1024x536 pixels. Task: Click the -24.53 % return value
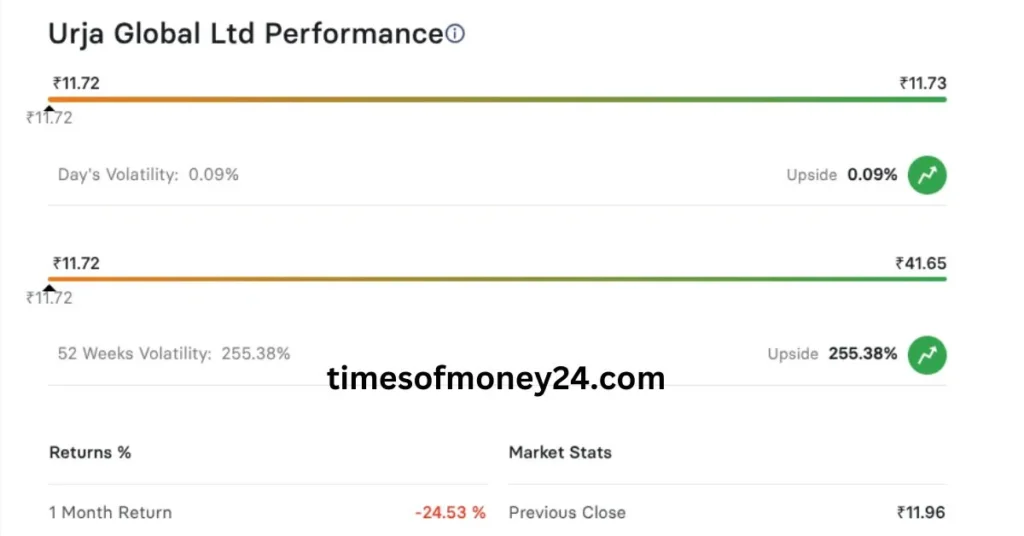click(x=451, y=512)
